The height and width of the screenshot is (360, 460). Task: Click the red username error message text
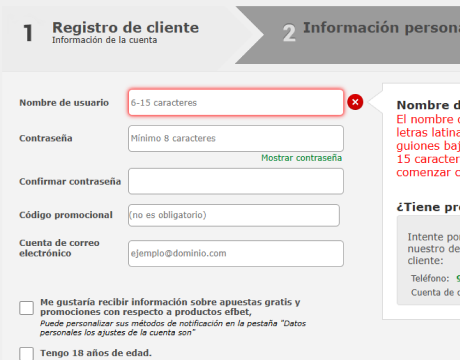pyautogui.click(x=428, y=146)
